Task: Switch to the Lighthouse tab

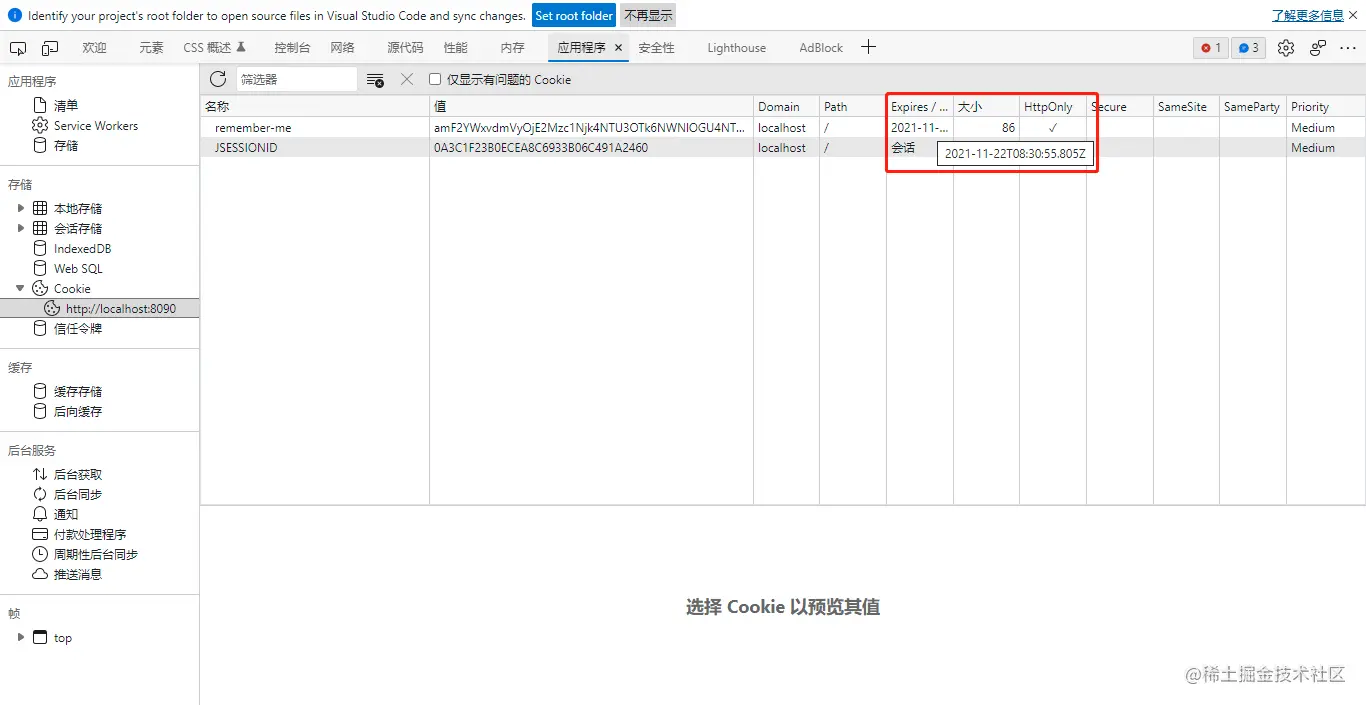Action: coord(736,48)
